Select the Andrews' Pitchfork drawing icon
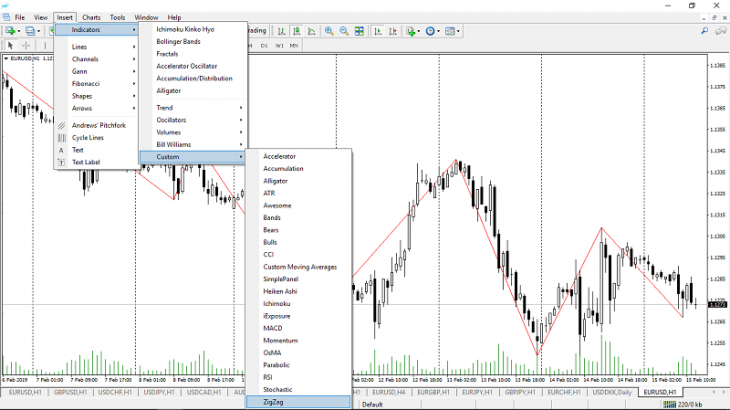This screenshot has width=730, height=410. tap(62, 125)
